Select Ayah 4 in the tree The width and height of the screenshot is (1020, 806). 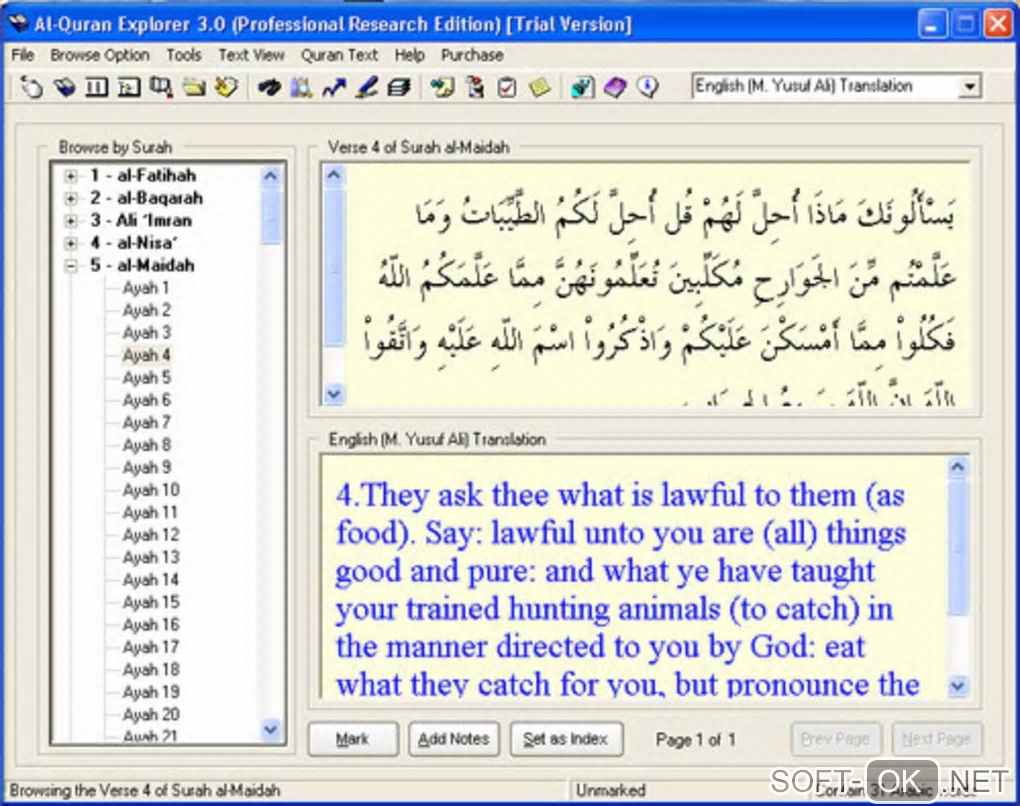click(x=146, y=355)
